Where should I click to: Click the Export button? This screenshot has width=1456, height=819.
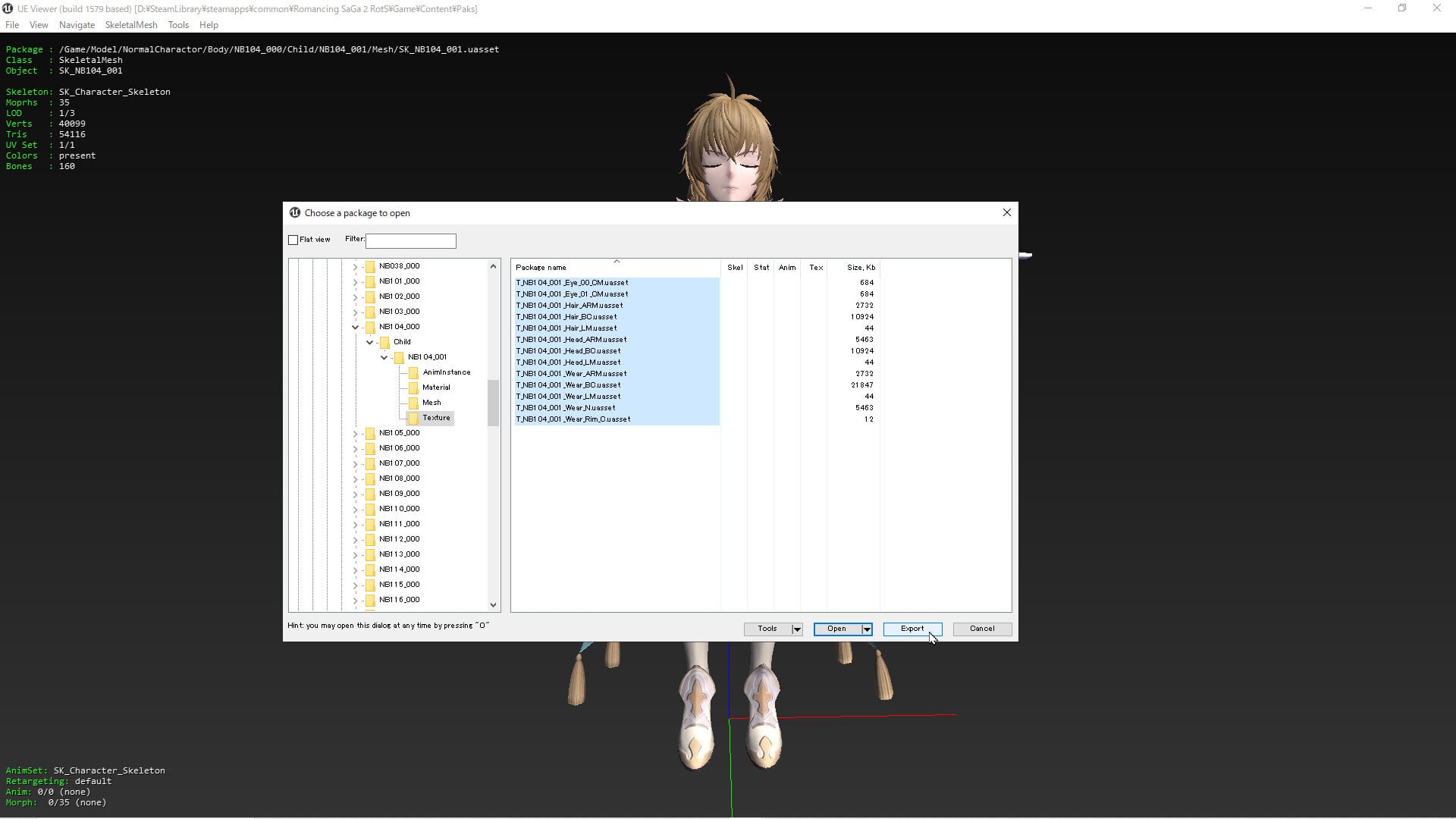click(x=912, y=629)
